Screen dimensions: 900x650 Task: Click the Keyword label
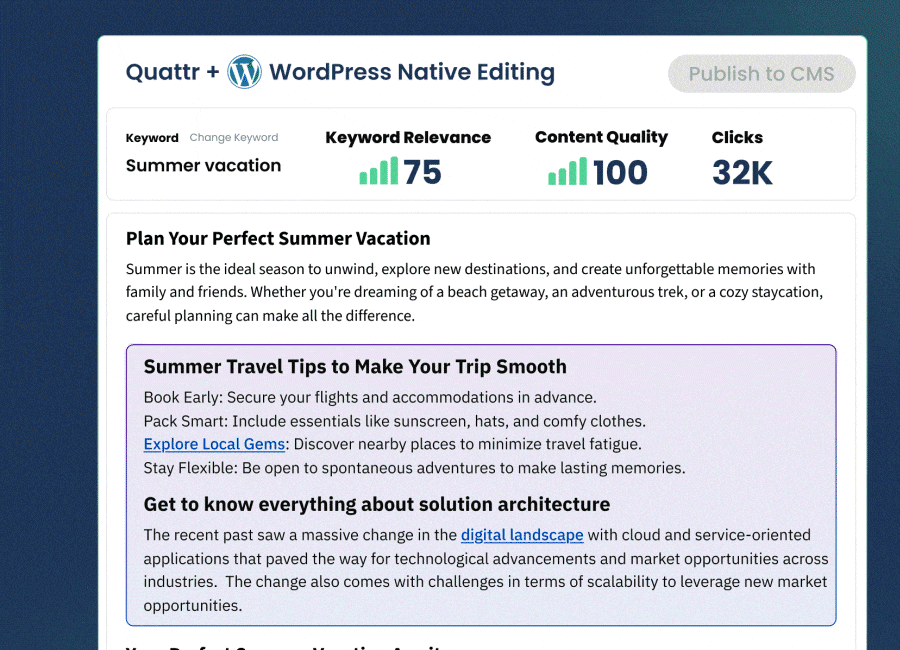152,138
